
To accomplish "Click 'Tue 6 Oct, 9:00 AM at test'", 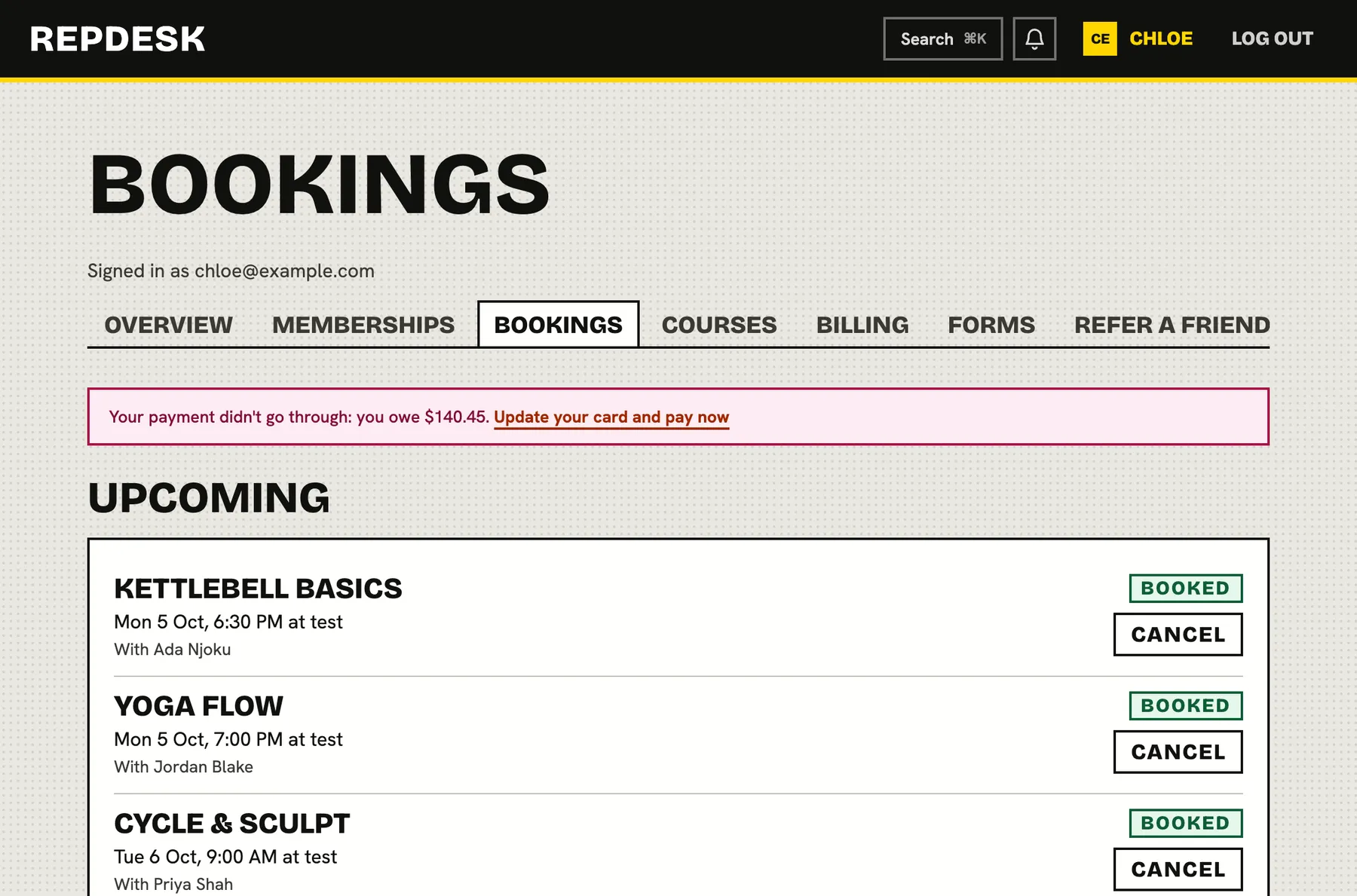I will (x=225, y=858).
